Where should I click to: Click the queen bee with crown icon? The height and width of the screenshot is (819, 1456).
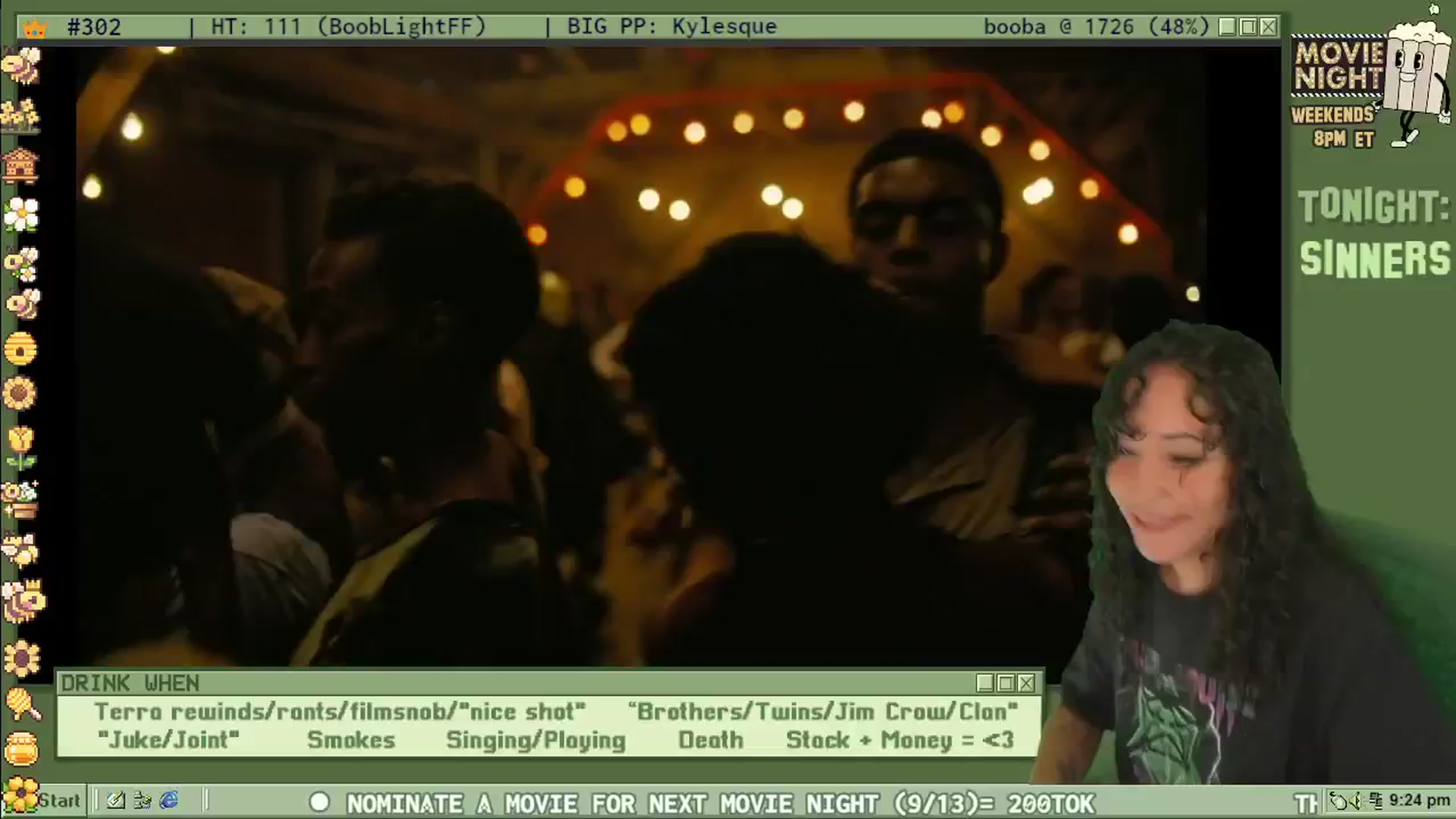[x=23, y=601]
